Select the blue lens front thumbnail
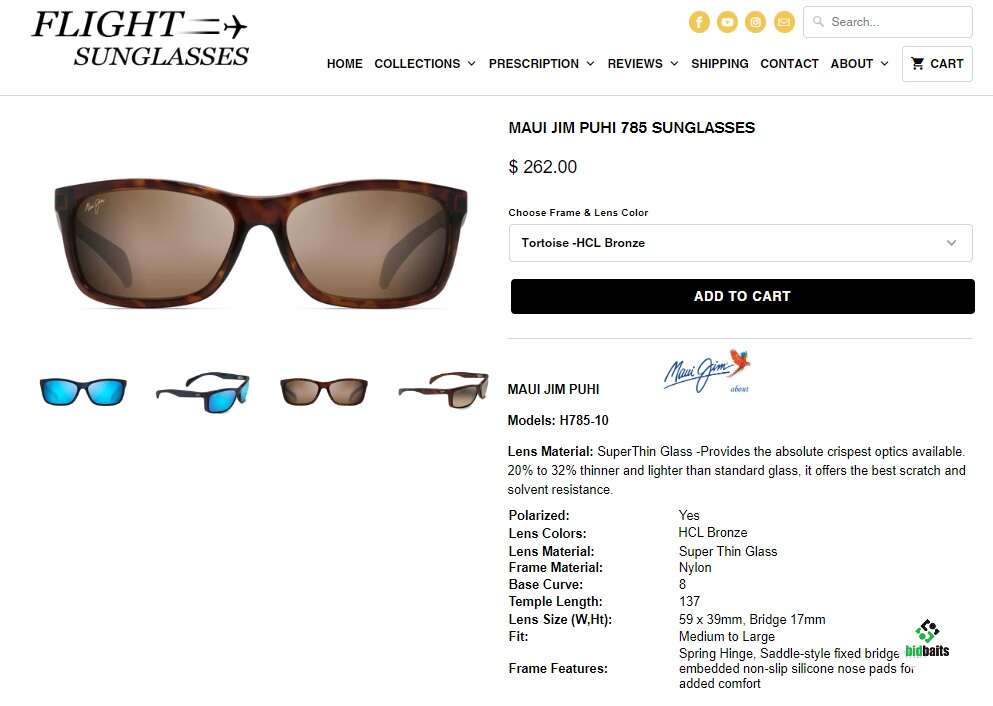Image resolution: width=993 pixels, height=706 pixels. (83, 391)
